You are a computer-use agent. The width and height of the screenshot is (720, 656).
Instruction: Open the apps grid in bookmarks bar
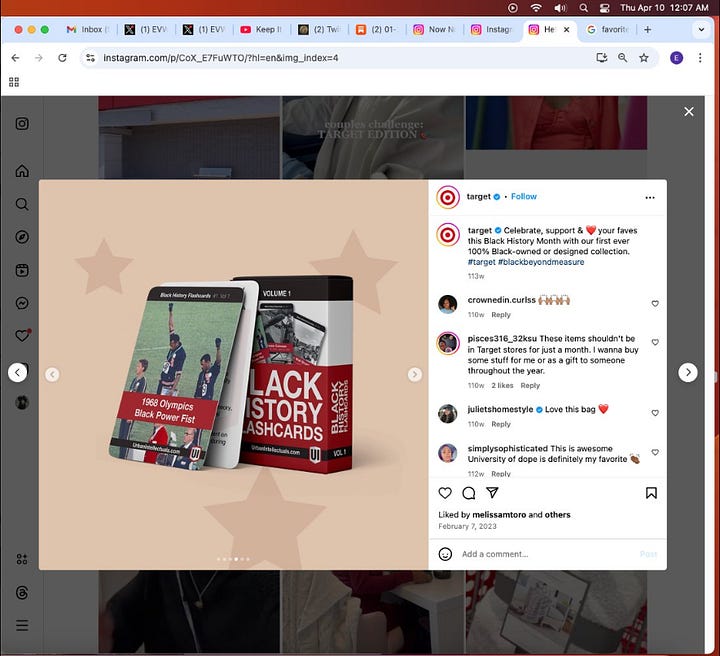[x=14, y=82]
